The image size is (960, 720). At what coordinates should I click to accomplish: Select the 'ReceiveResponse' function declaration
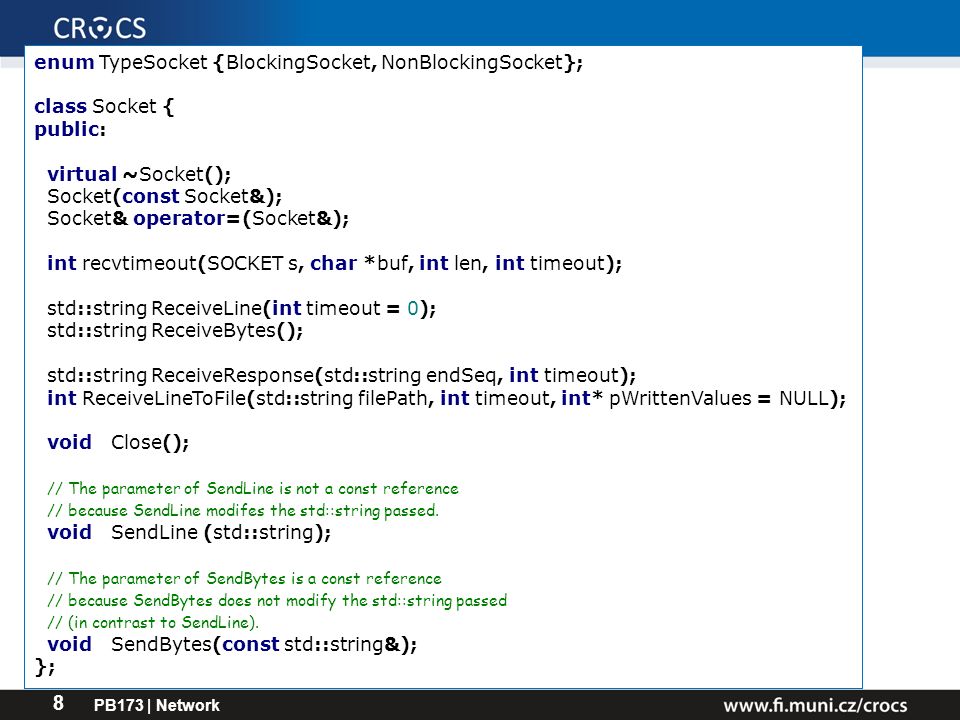(x=342, y=375)
